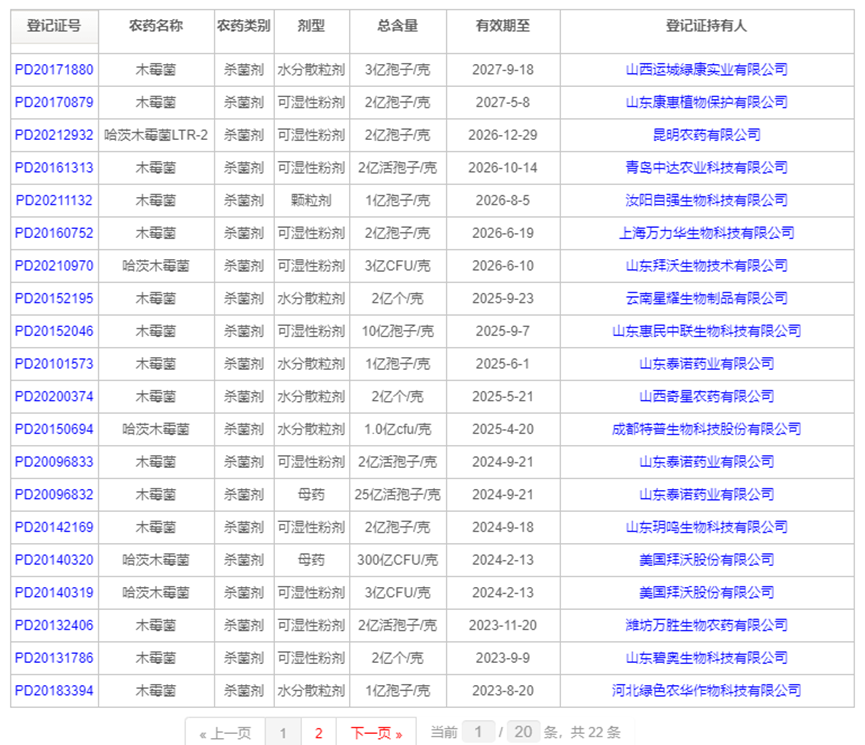The width and height of the screenshot is (865, 745).
Task: Click the PD20140320 registration number
Action: (54, 560)
